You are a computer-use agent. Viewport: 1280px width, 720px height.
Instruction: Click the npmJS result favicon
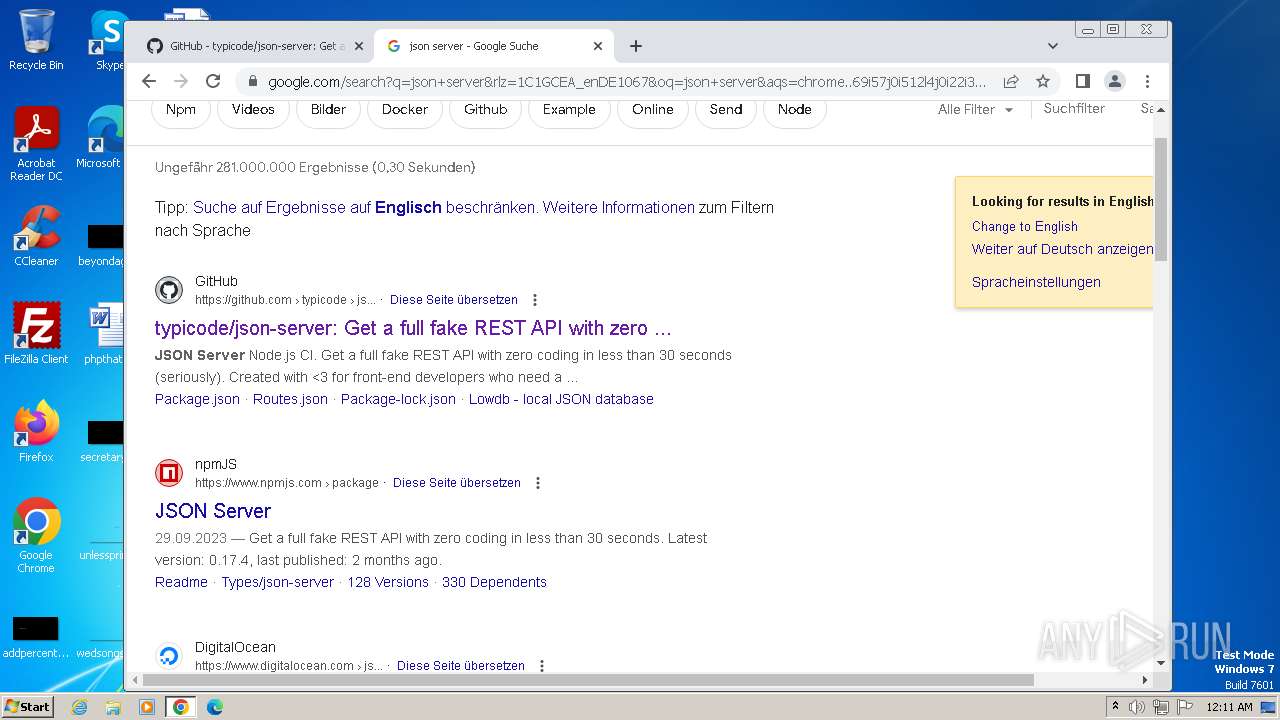[169, 473]
